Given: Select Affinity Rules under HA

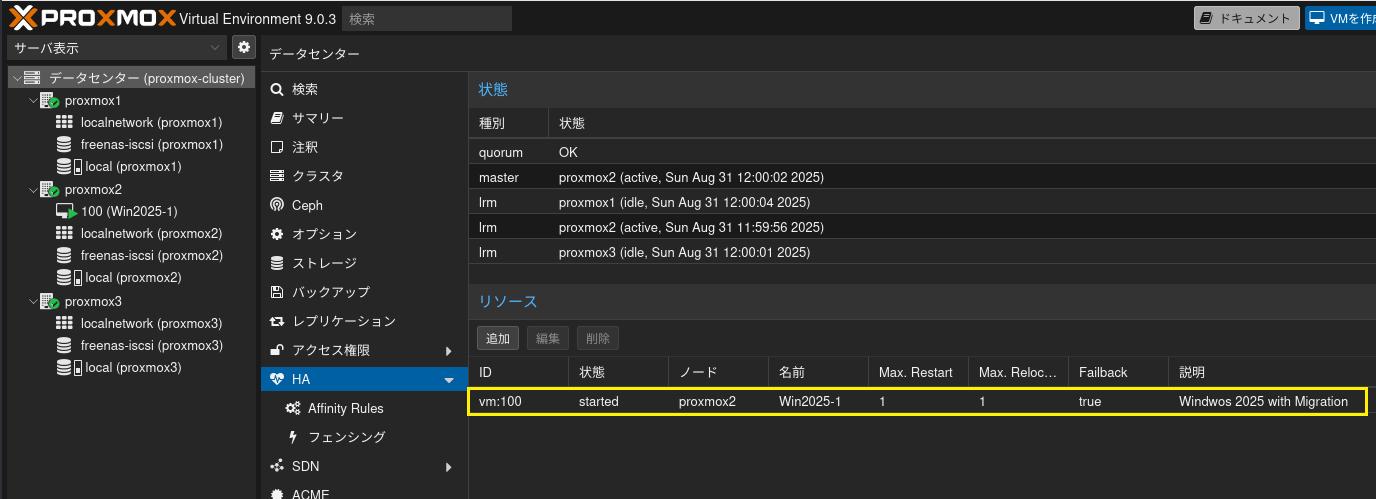Looking at the screenshot, I should point(364,408).
